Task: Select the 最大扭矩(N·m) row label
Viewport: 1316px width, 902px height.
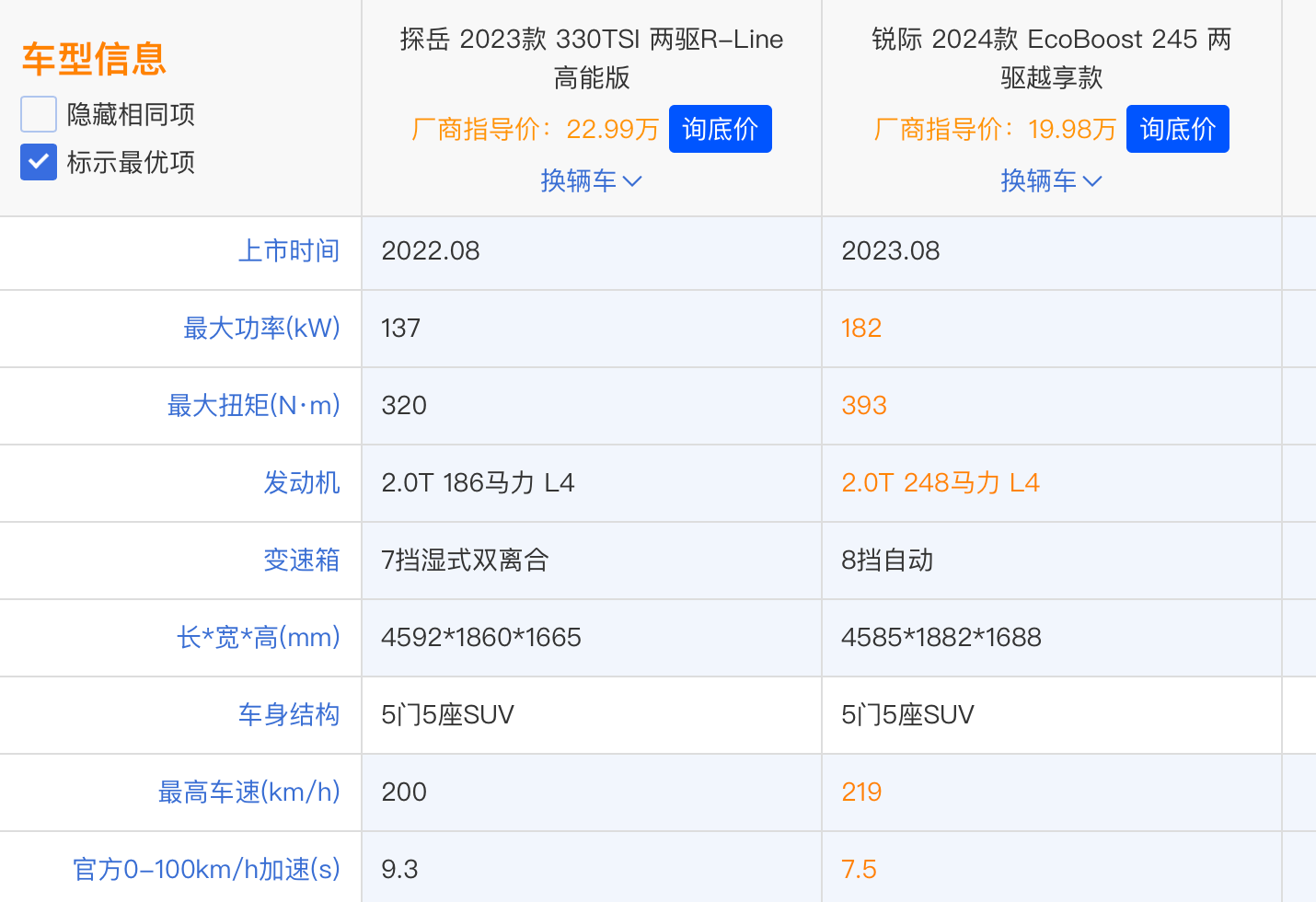Action: 253,405
